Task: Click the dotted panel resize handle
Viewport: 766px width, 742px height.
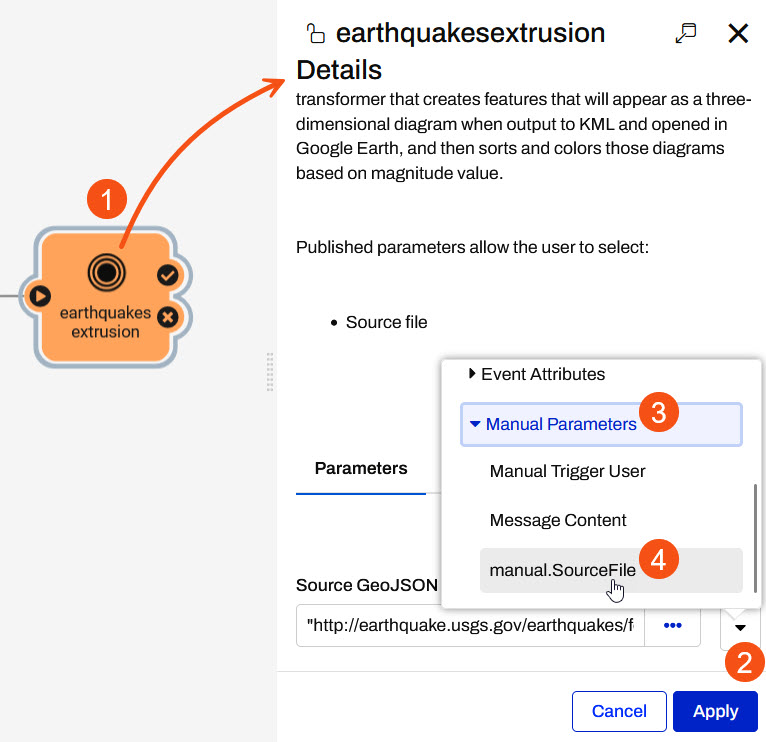Action: pyautogui.click(x=269, y=371)
